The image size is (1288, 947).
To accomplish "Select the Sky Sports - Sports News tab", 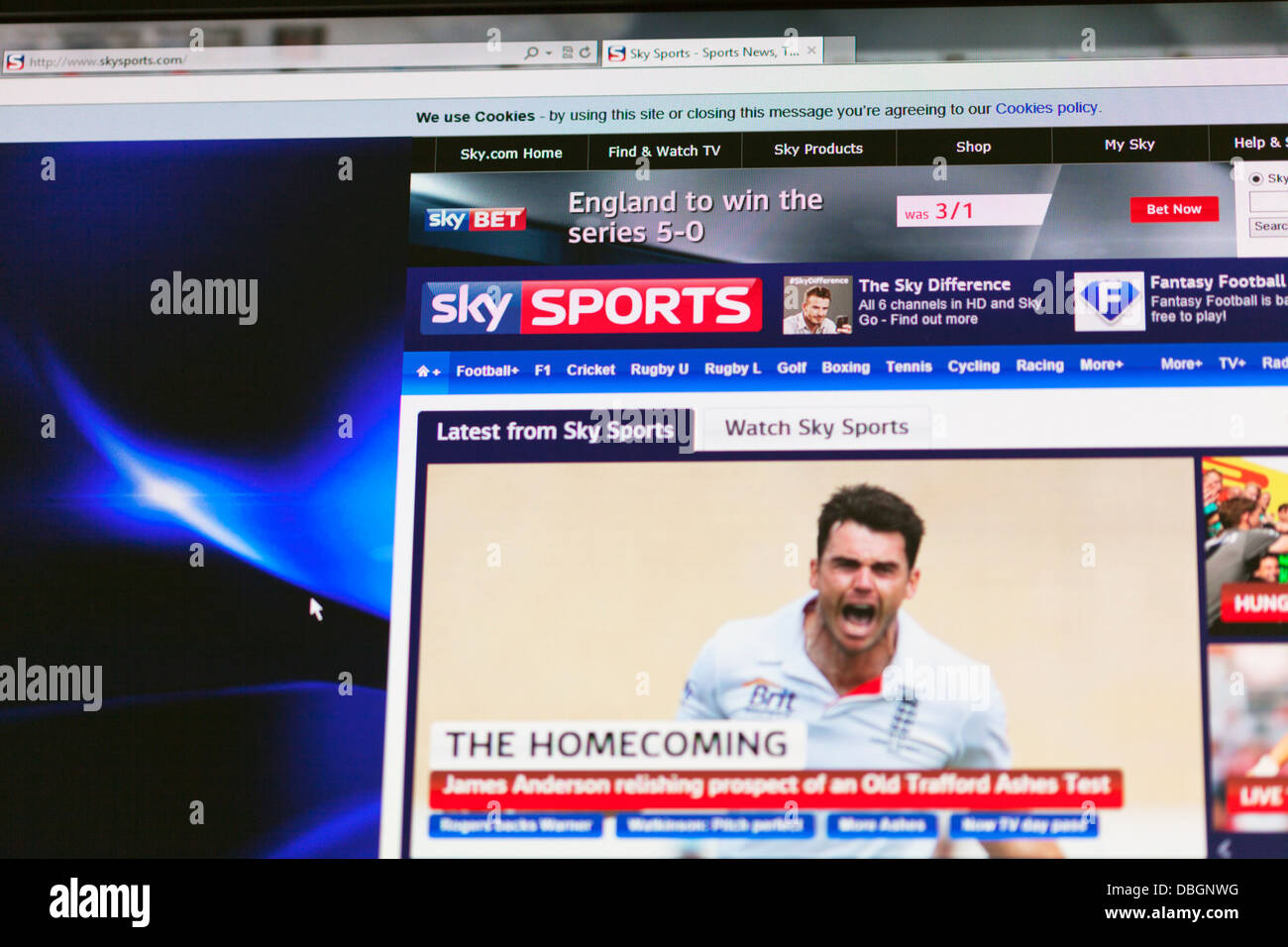I will click(x=714, y=53).
